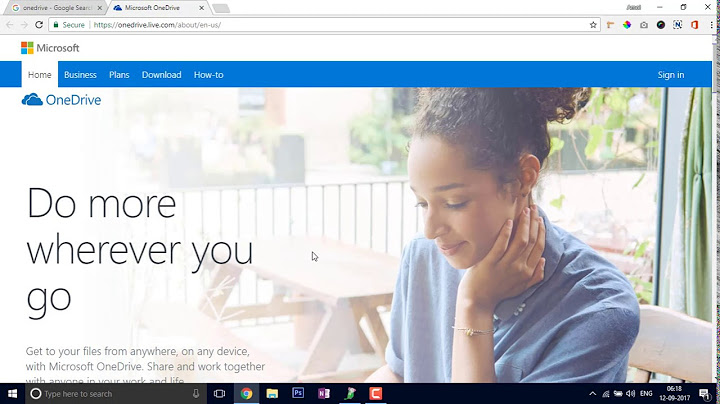
Task: Click the Secure padlock icon
Action: coord(56,25)
